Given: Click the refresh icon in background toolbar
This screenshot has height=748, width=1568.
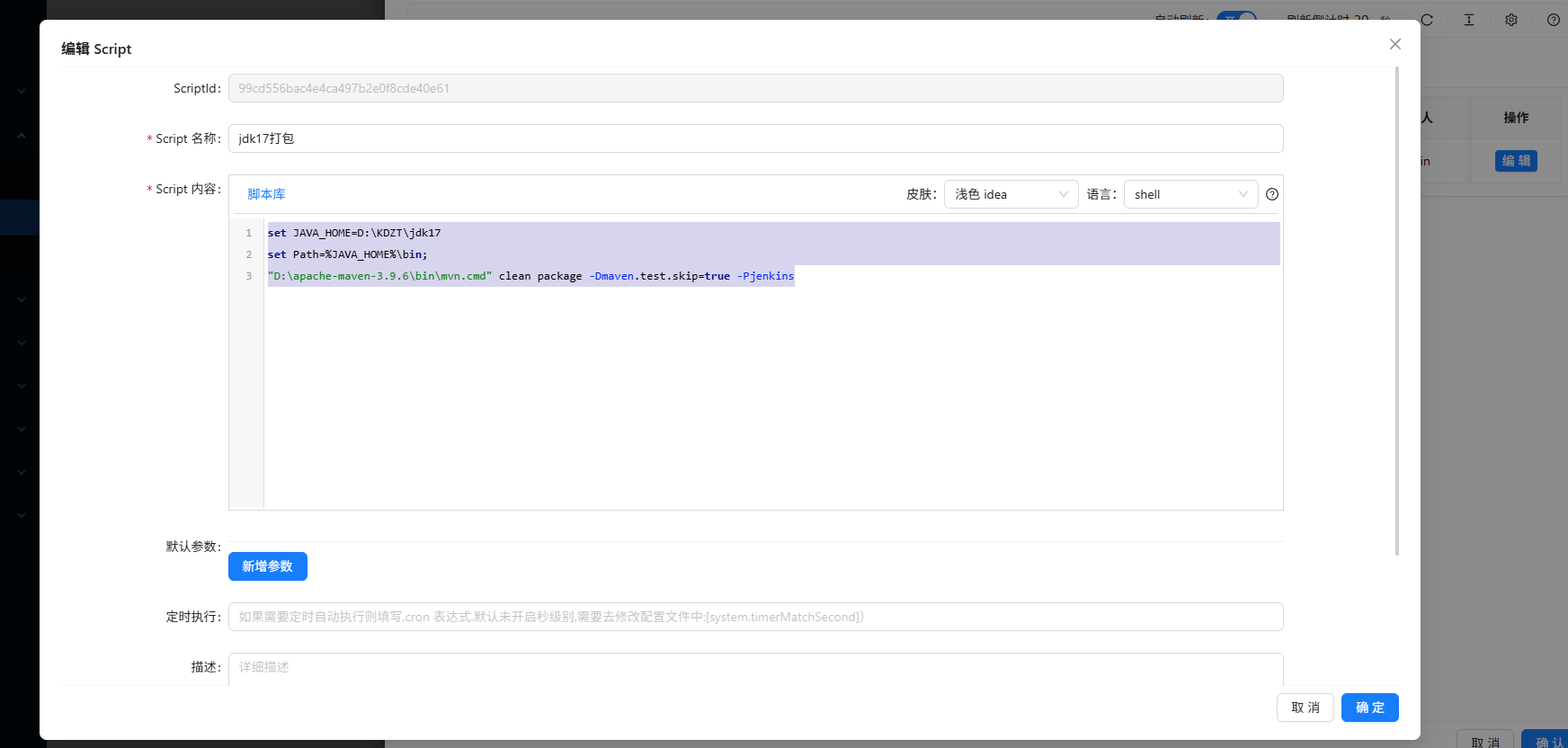Looking at the screenshot, I should click(1427, 20).
